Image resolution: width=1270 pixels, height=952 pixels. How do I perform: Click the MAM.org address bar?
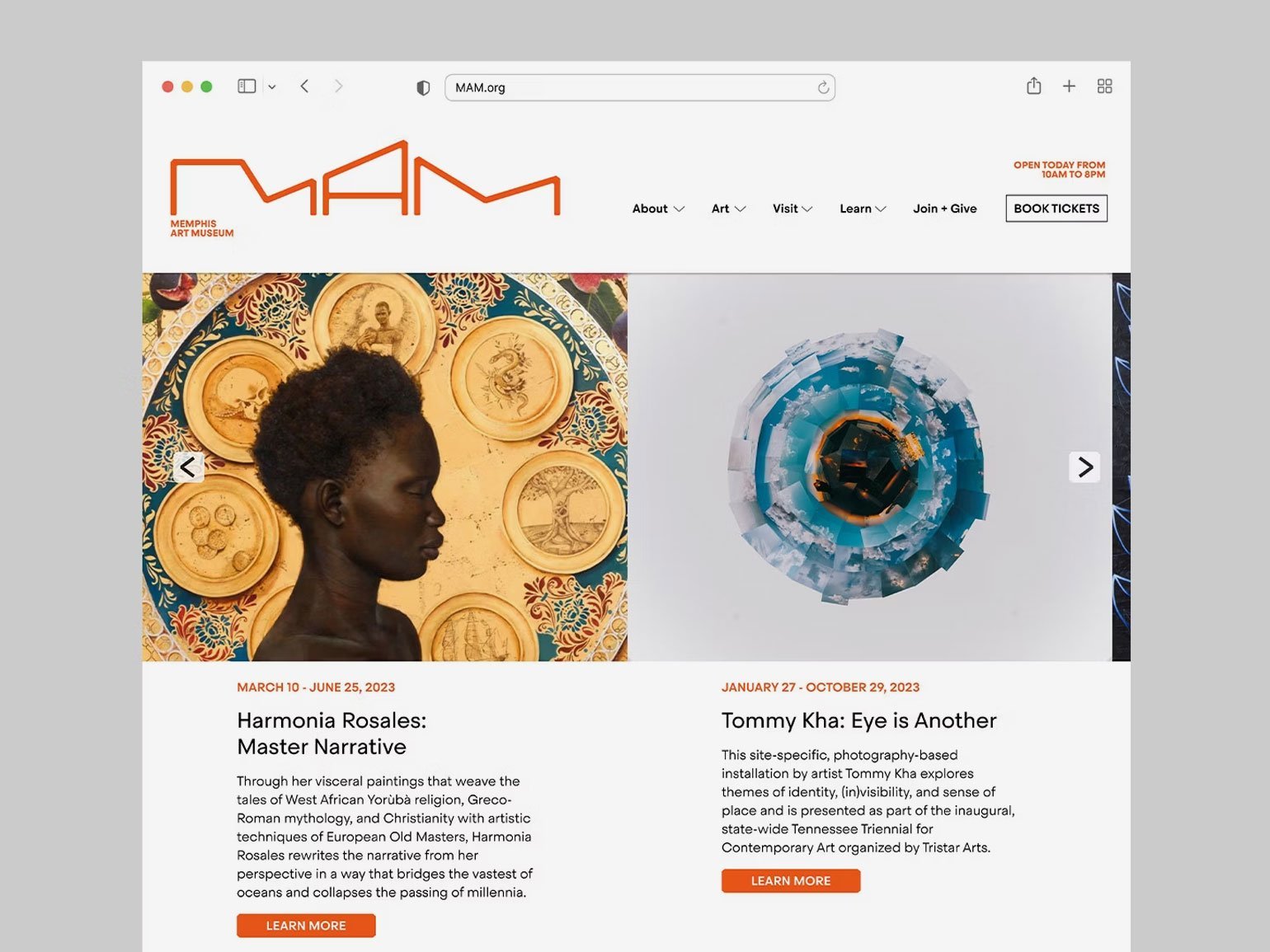click(x=640, y=87)
